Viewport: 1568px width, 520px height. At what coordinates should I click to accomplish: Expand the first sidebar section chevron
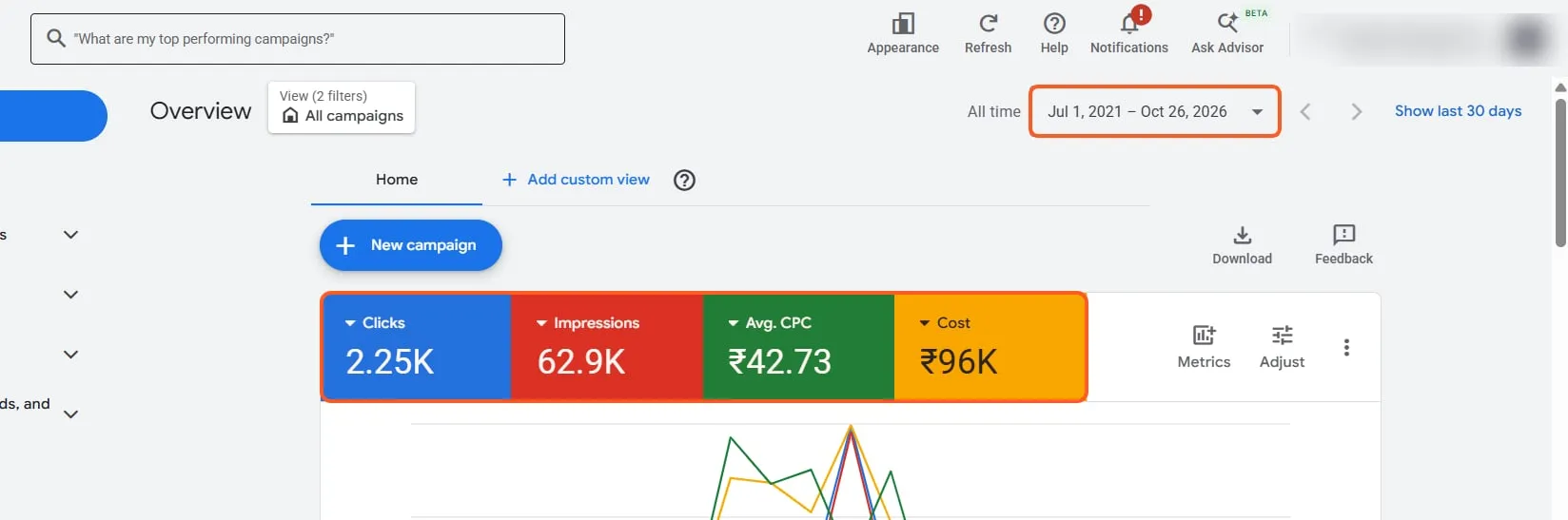coord(70,235)
